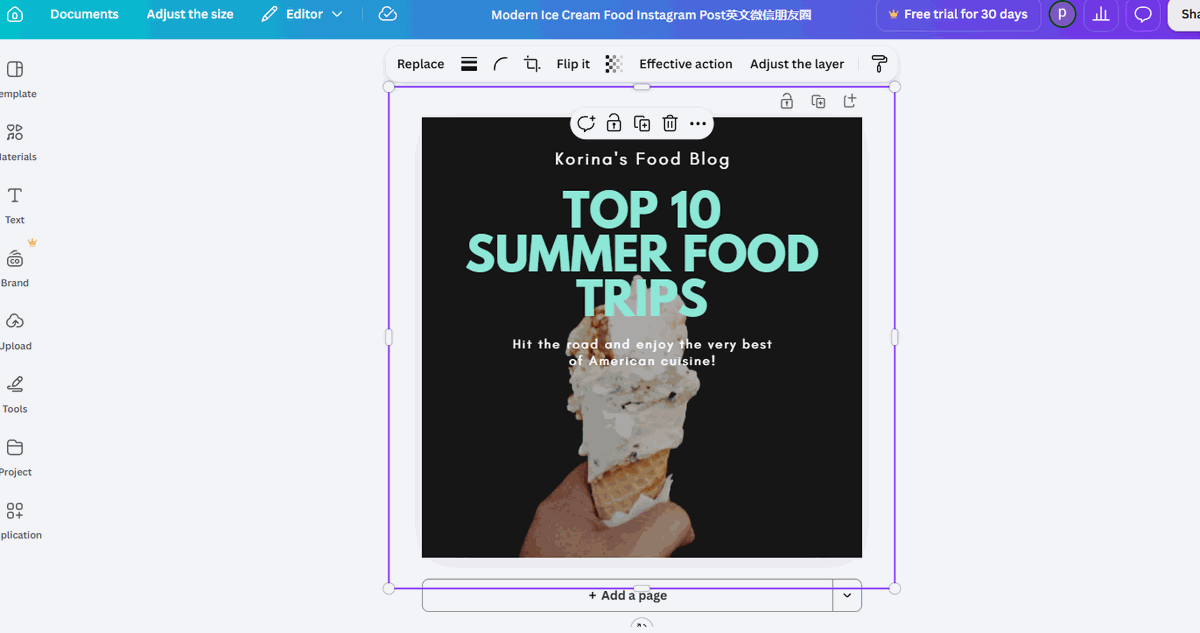Click the cloud save status icon

[388, 14]
